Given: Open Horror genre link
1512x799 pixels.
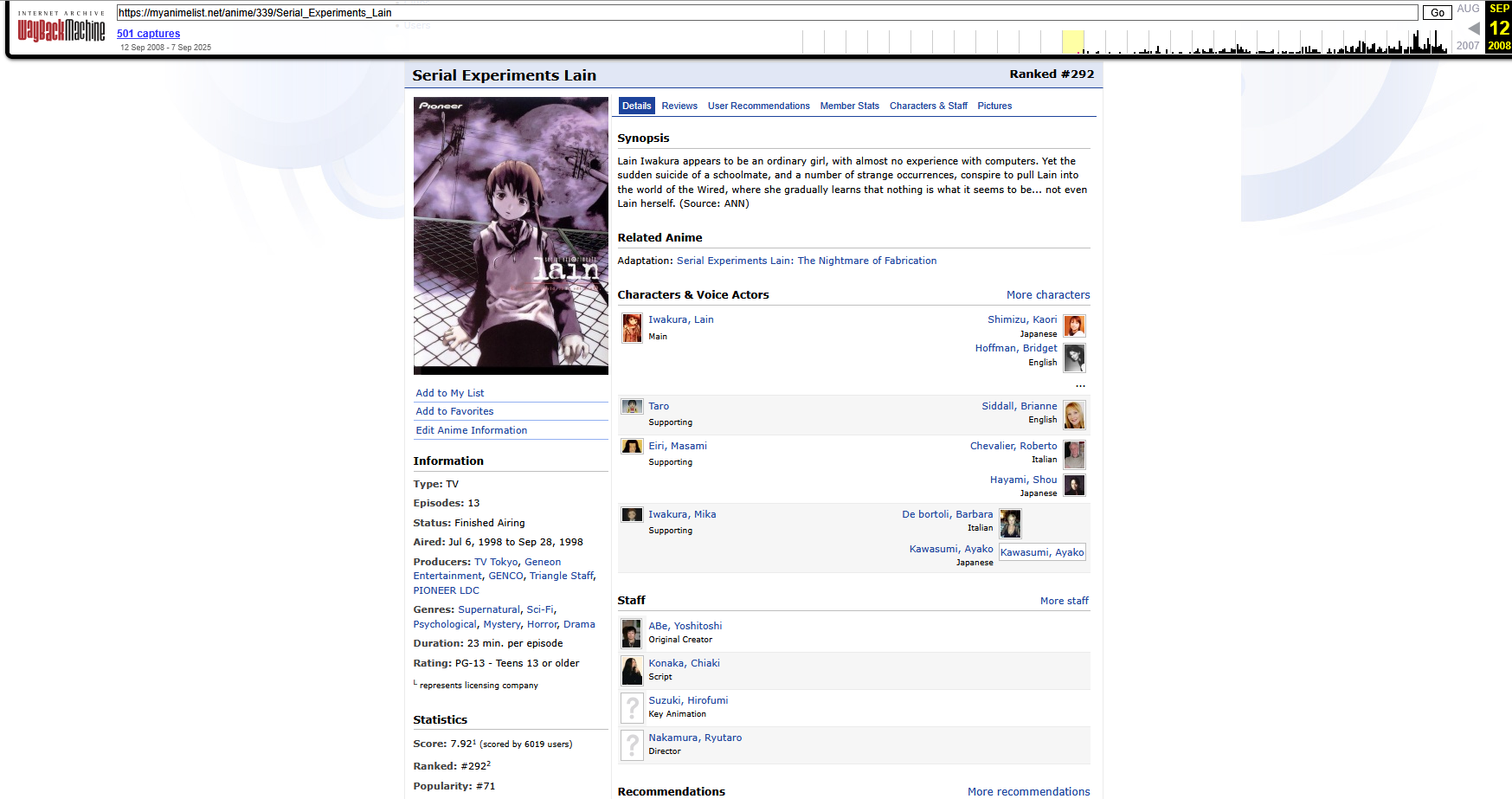Looking at the screenshot, I should [543, 624].
